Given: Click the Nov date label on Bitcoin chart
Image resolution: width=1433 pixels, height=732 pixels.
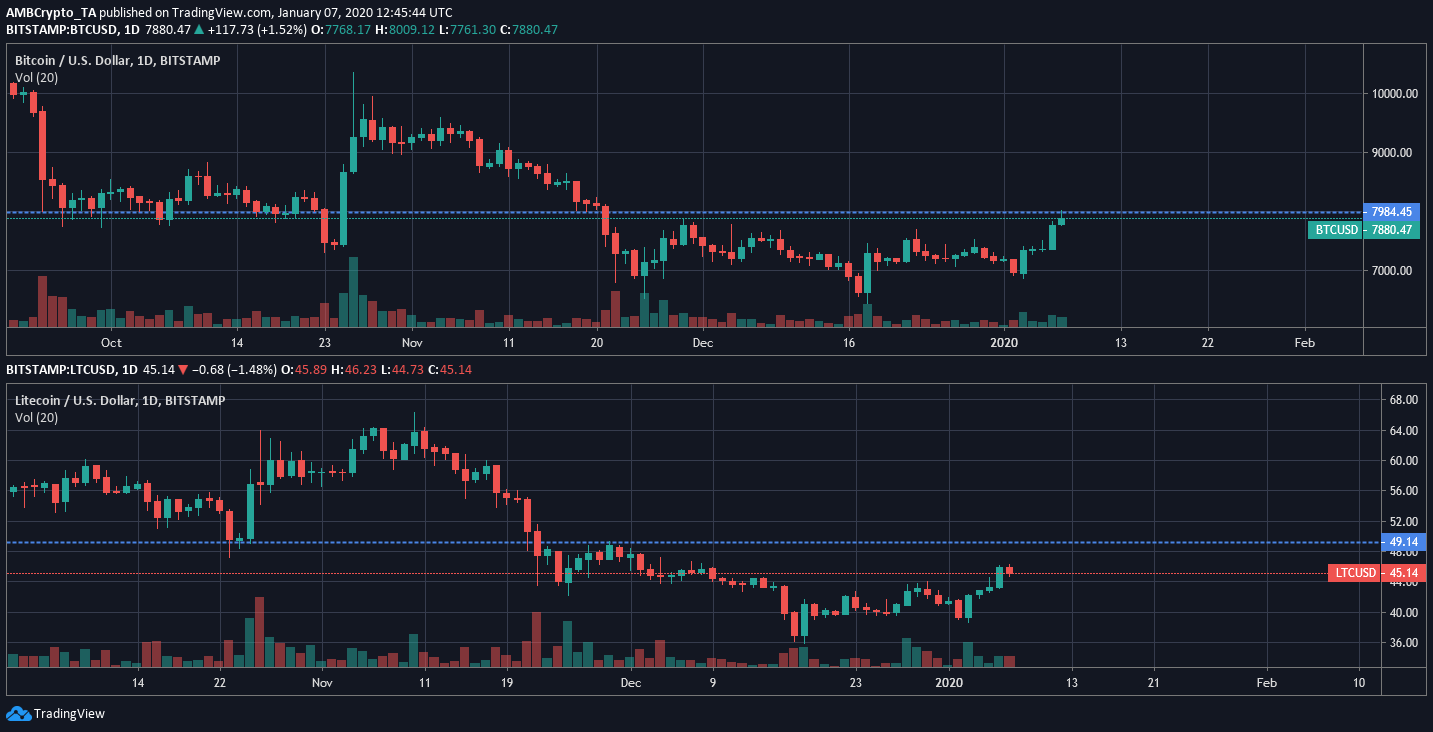Looking at the screenshot, I should [x=412, y=343].
